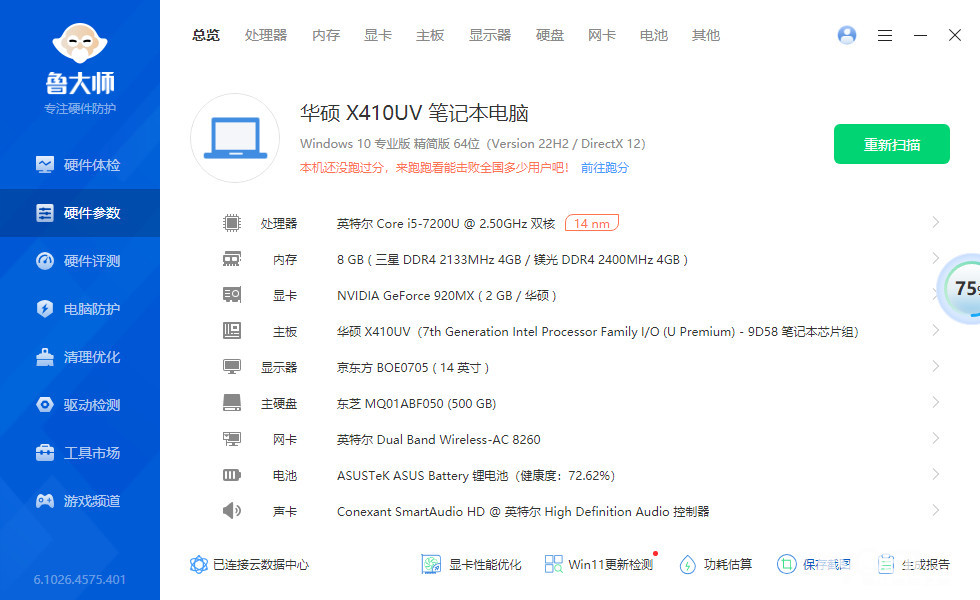
Task: Switch to the 显卡 tab
Action: point(378,35)
